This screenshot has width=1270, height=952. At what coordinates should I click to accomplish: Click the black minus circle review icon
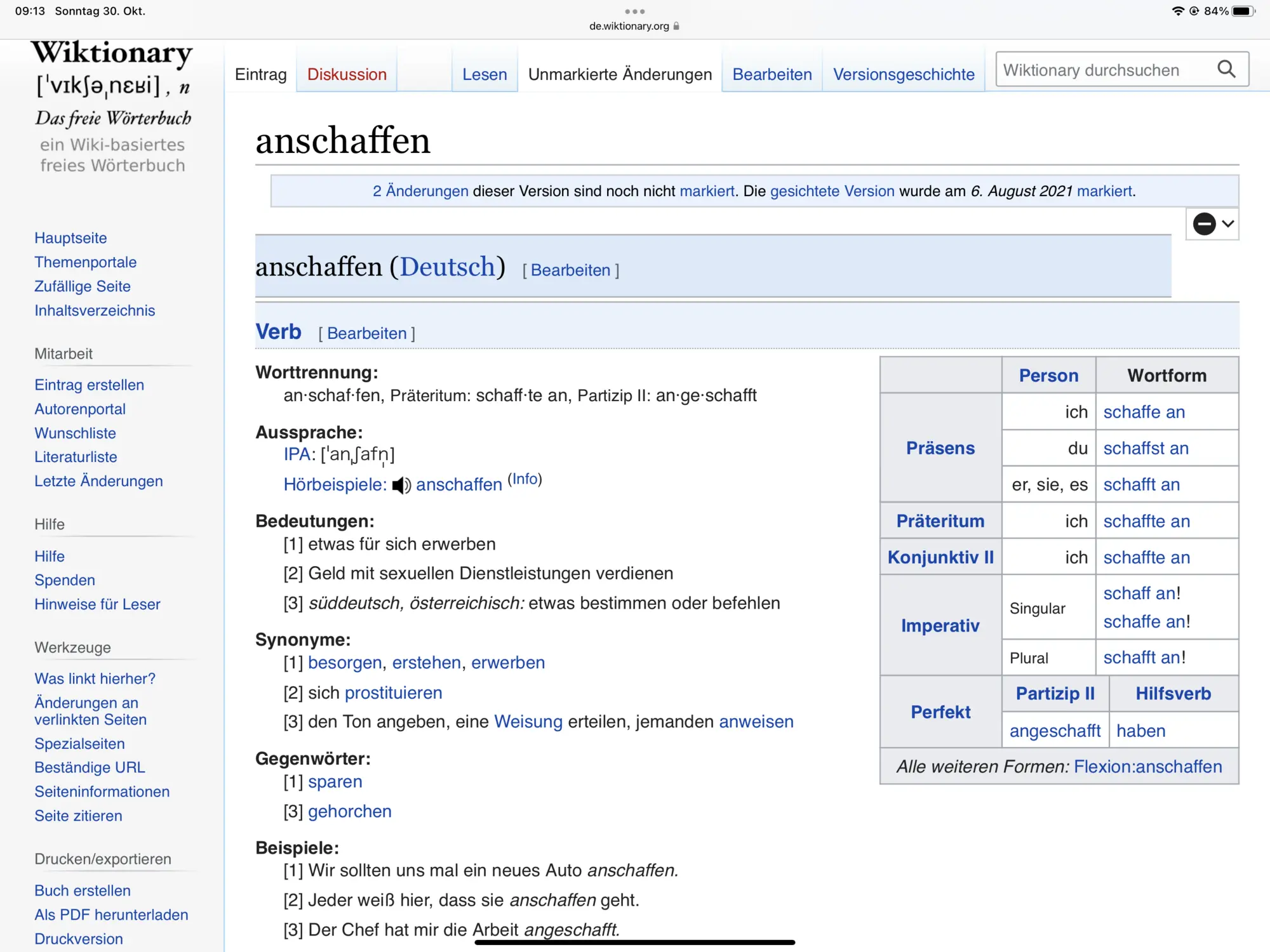1204,223
